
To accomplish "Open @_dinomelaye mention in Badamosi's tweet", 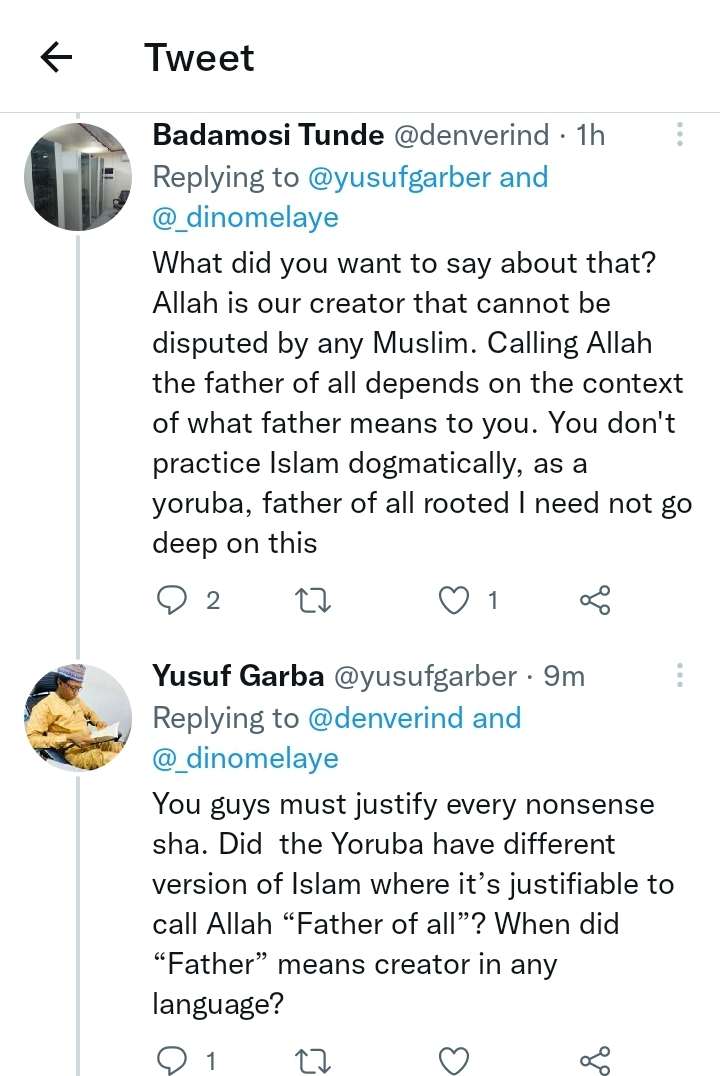I will [245, 218].
